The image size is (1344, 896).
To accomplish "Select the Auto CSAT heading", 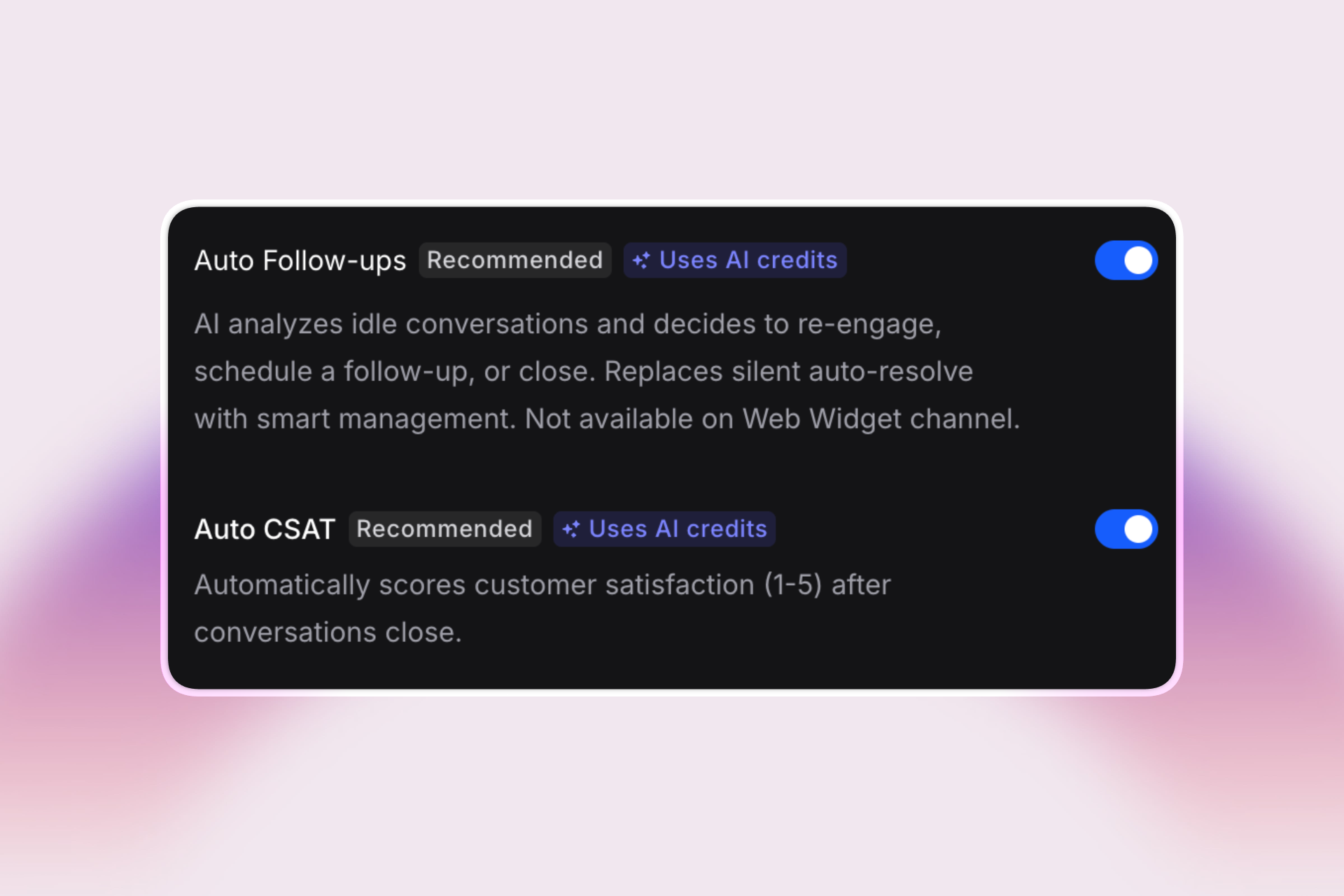I will click(265, 529).
